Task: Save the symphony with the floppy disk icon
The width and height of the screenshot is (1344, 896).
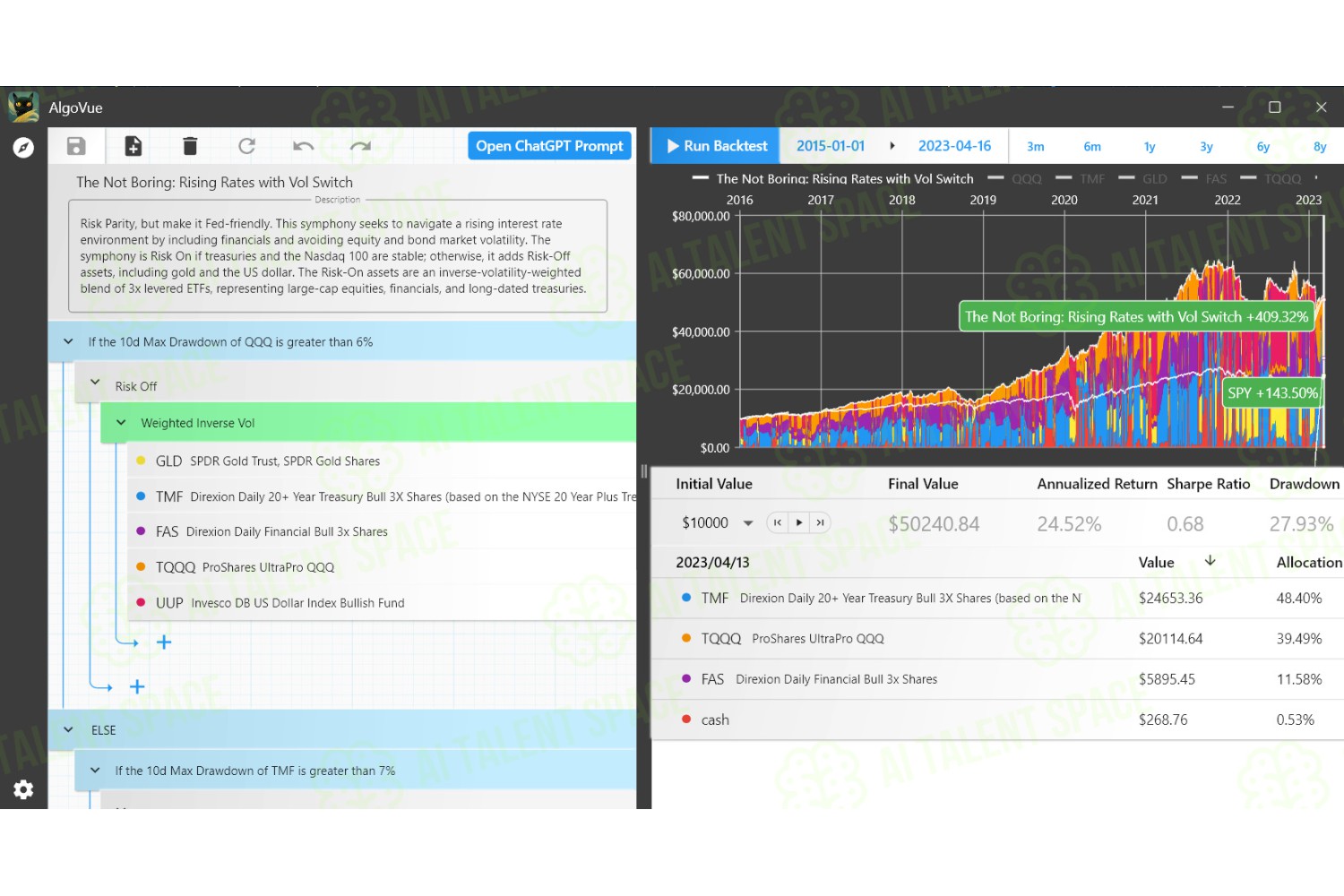Action: pyautogui.click(x=76, y=146)
